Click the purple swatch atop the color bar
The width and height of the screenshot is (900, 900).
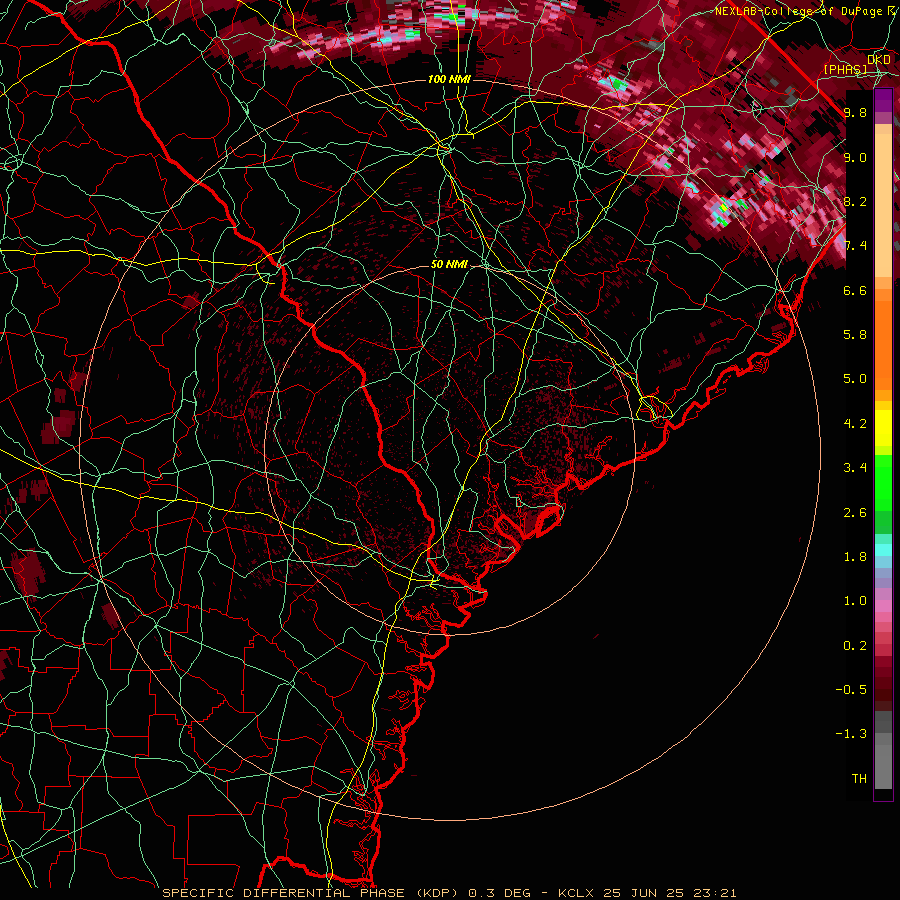(x=883, y=100)
